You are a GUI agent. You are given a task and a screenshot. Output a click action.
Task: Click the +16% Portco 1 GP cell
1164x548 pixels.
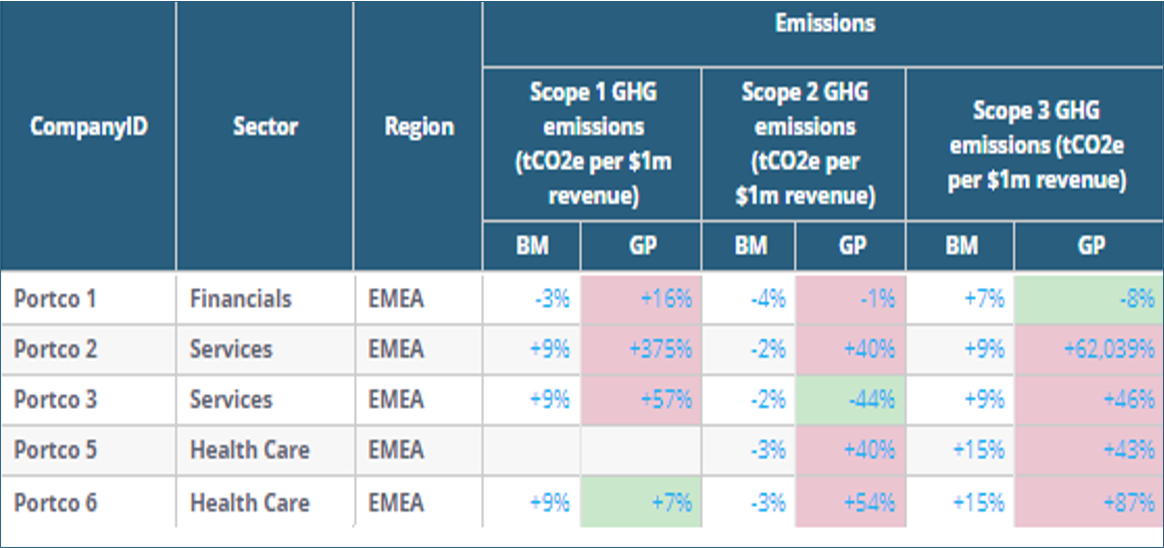click(641, 299)
